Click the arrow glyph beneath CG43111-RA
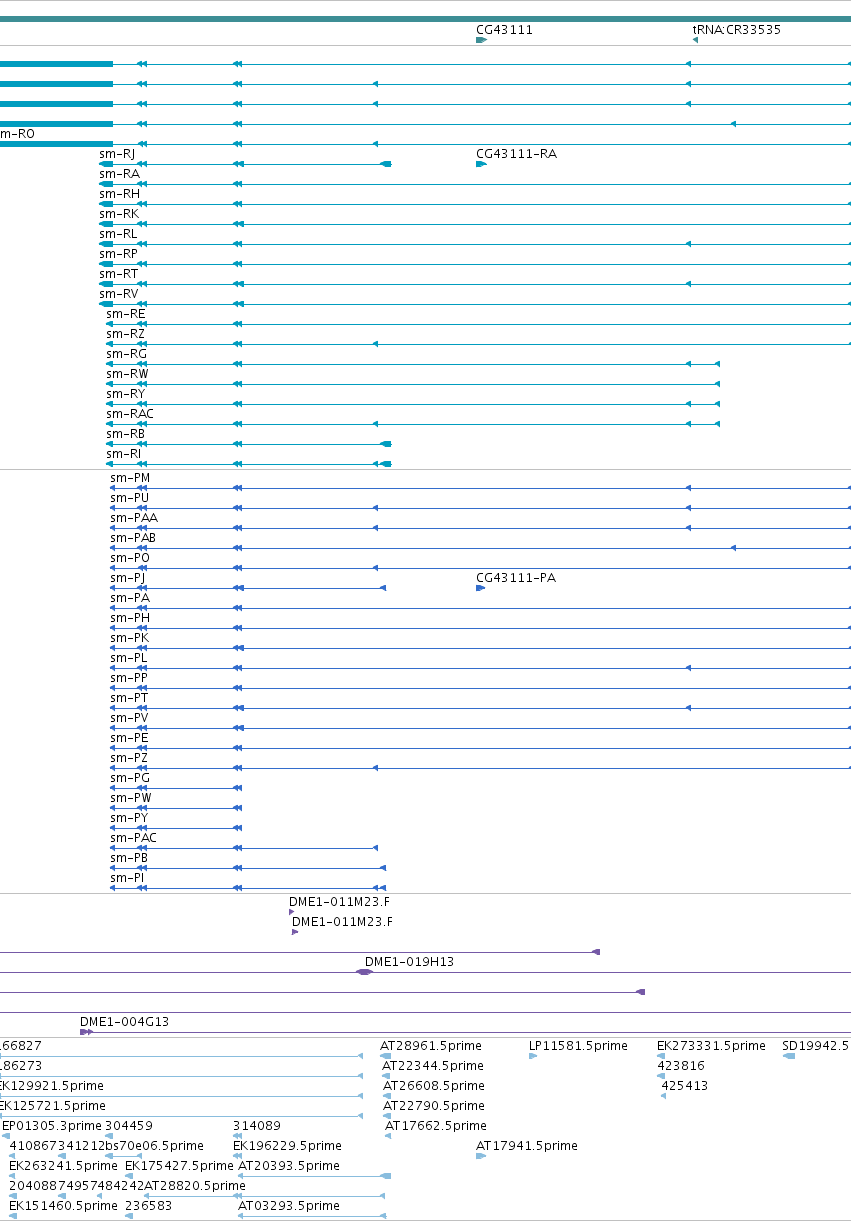Image resolution: width=851 pixels, height=1221 pixels. (481, 164)
